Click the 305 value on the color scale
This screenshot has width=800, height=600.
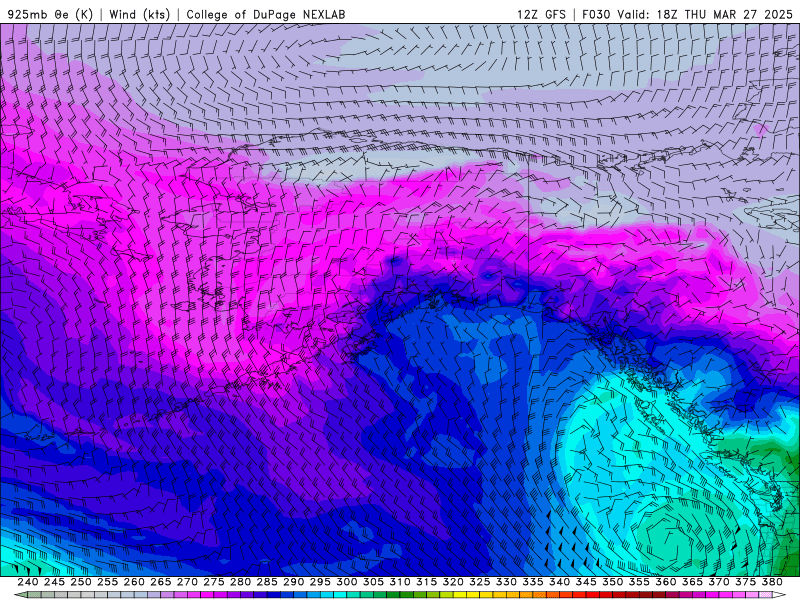(373, 582)
